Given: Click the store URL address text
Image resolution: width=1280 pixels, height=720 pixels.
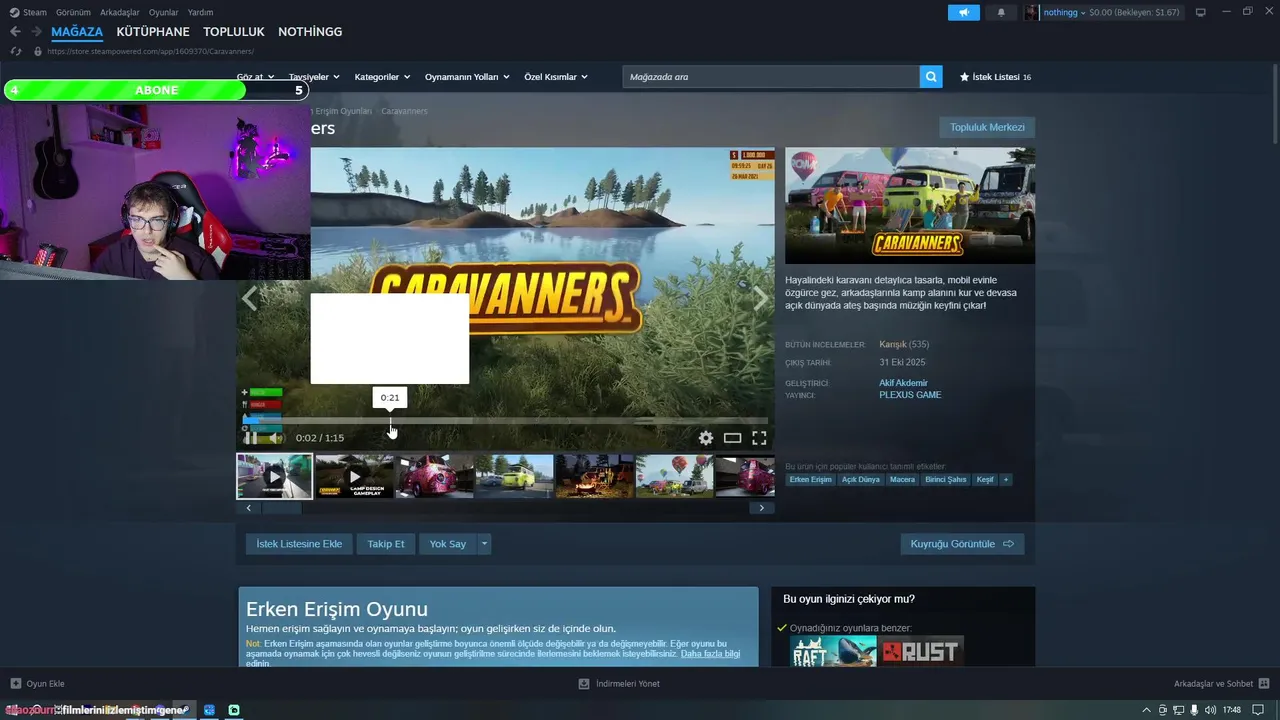Looking at the screenshot, I should tap(150, 51).
